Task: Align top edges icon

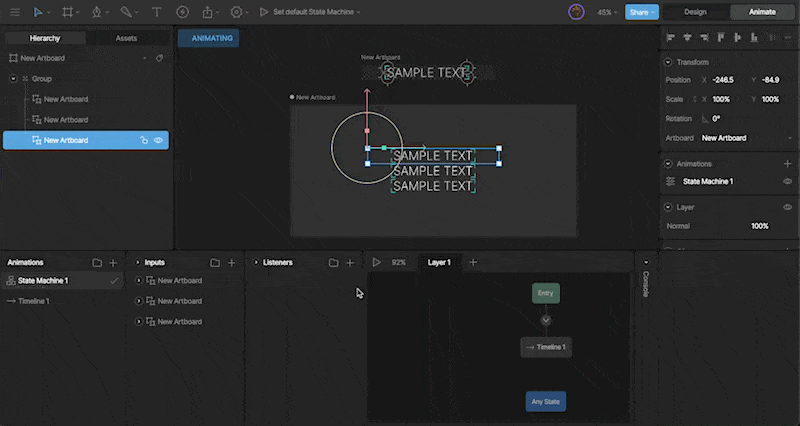Action: coord(721,37)
